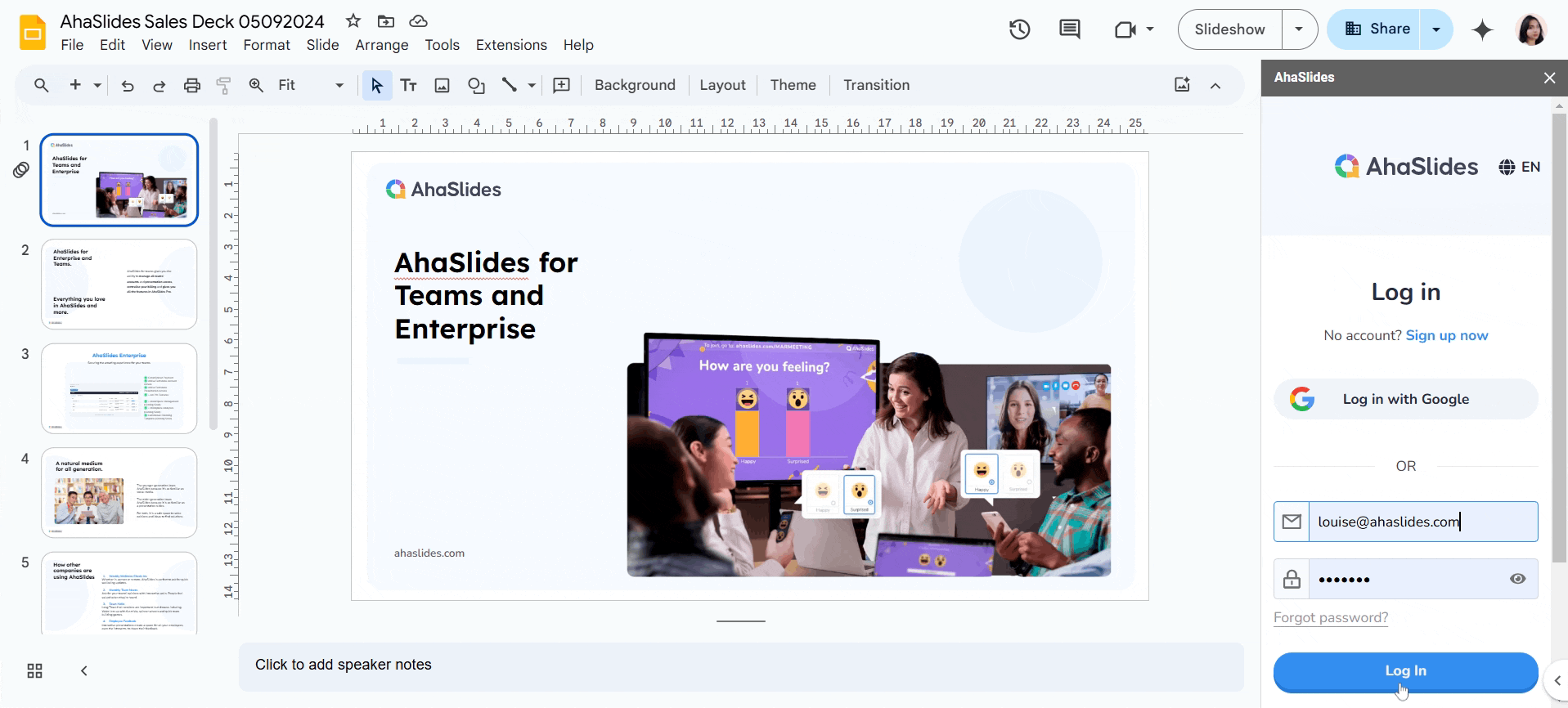Click the image-with-sparkle toolbar icon
Viewport: 1568px width, 708px height.
point(1182,84)
